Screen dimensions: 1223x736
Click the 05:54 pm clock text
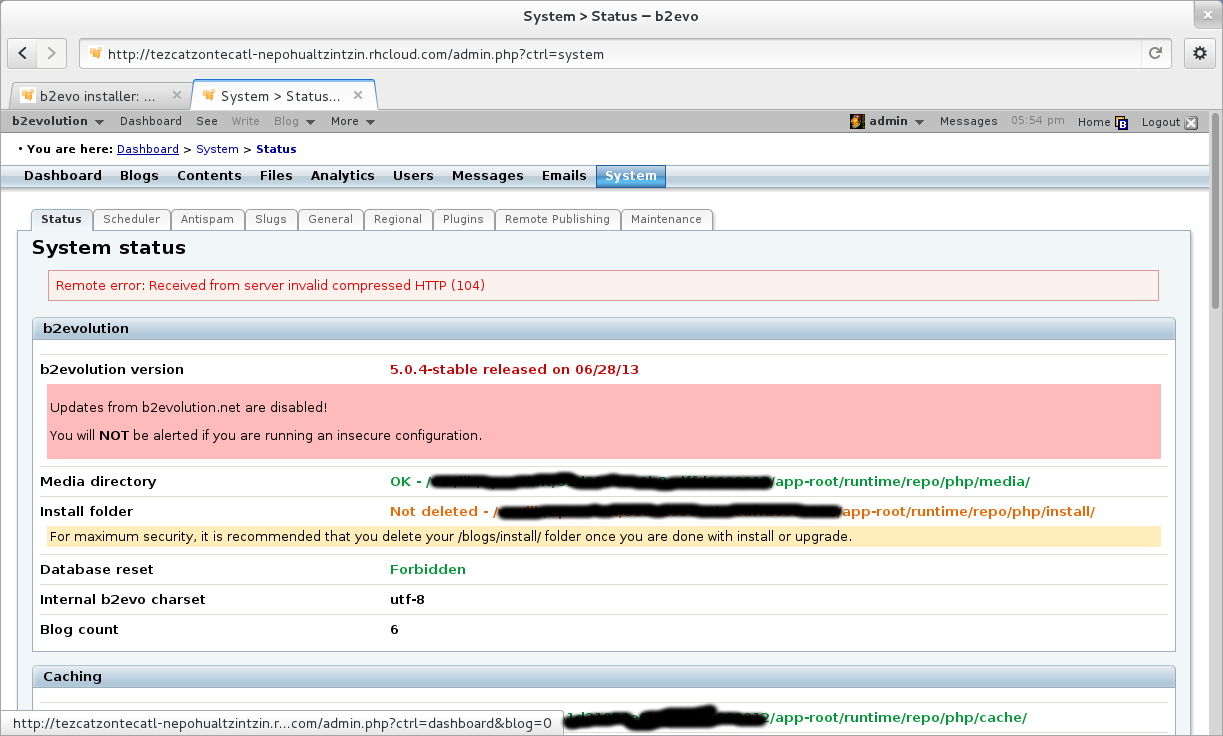[x=1038, y=121]
